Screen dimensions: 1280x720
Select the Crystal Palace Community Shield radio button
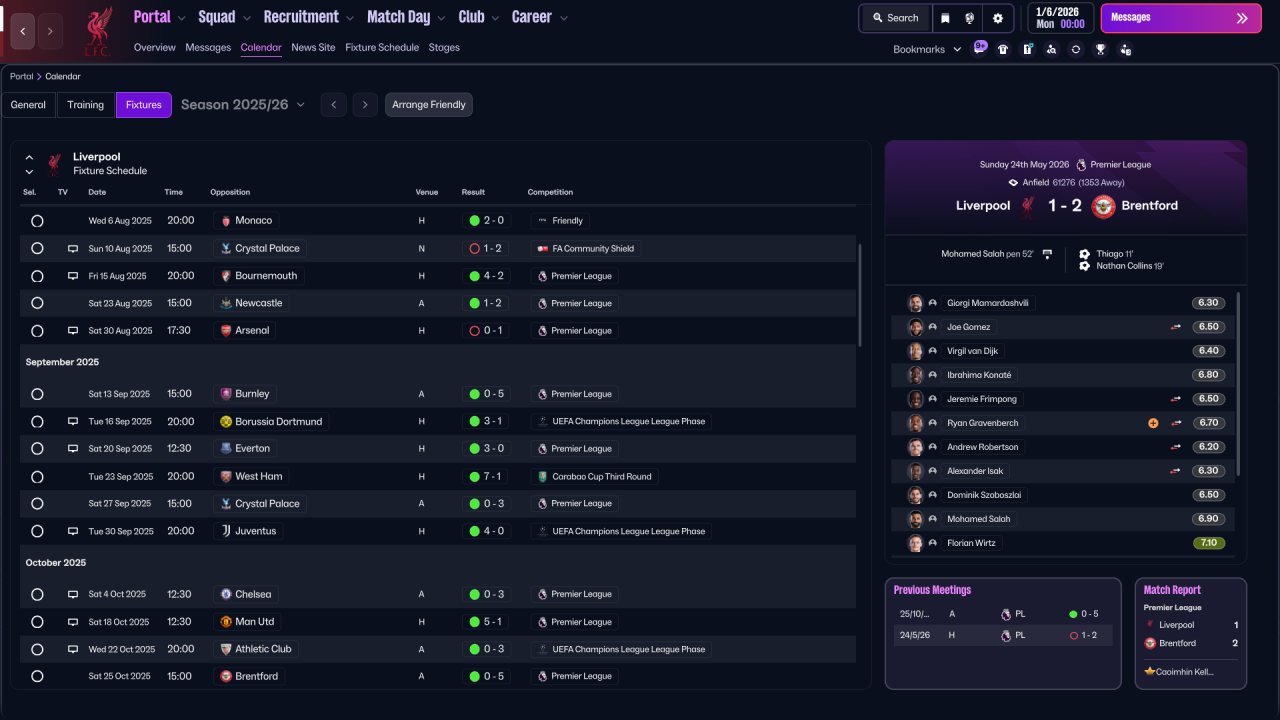click(37, 249)
